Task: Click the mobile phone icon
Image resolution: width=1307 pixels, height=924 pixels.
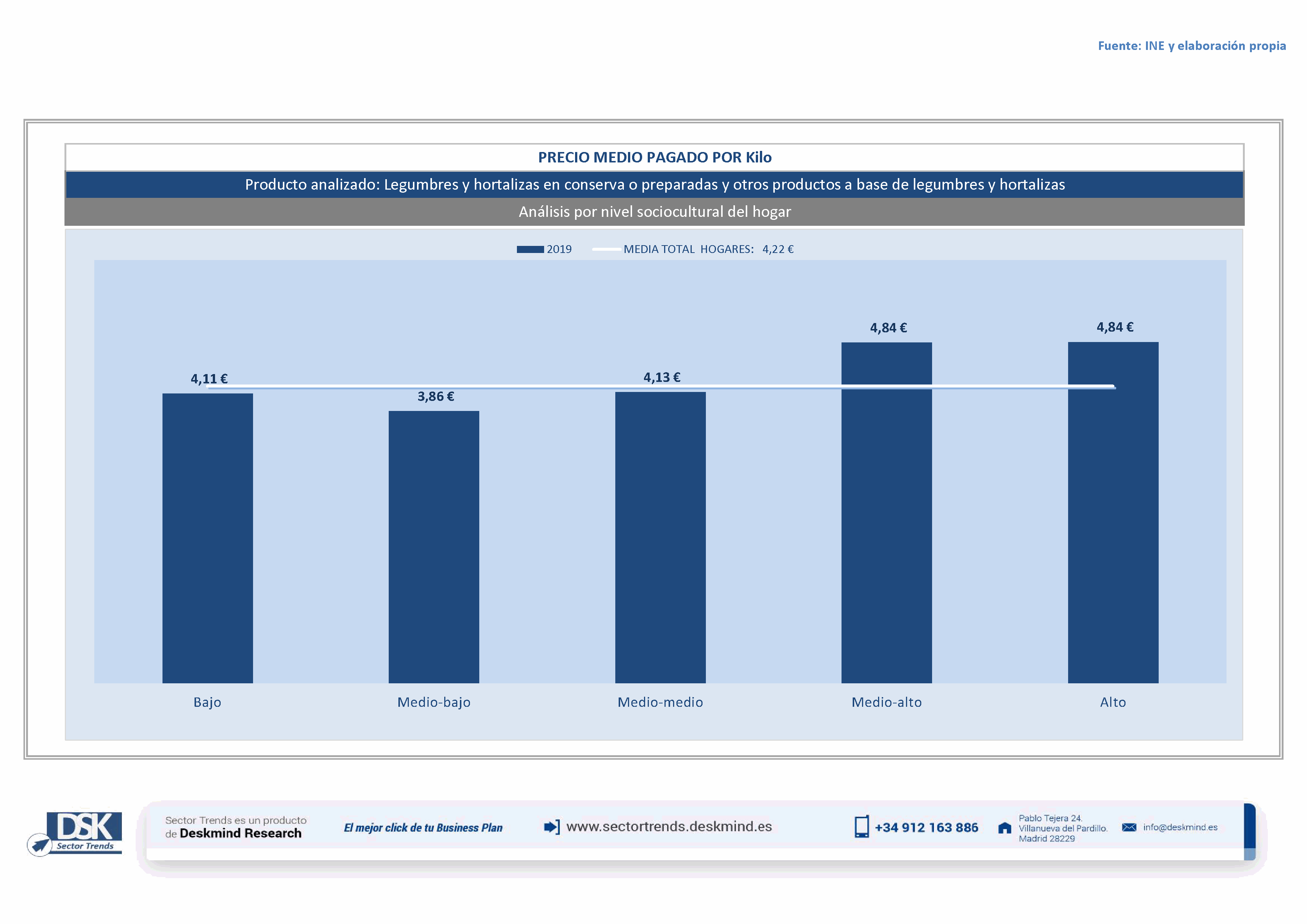Action: coord(861,827)
